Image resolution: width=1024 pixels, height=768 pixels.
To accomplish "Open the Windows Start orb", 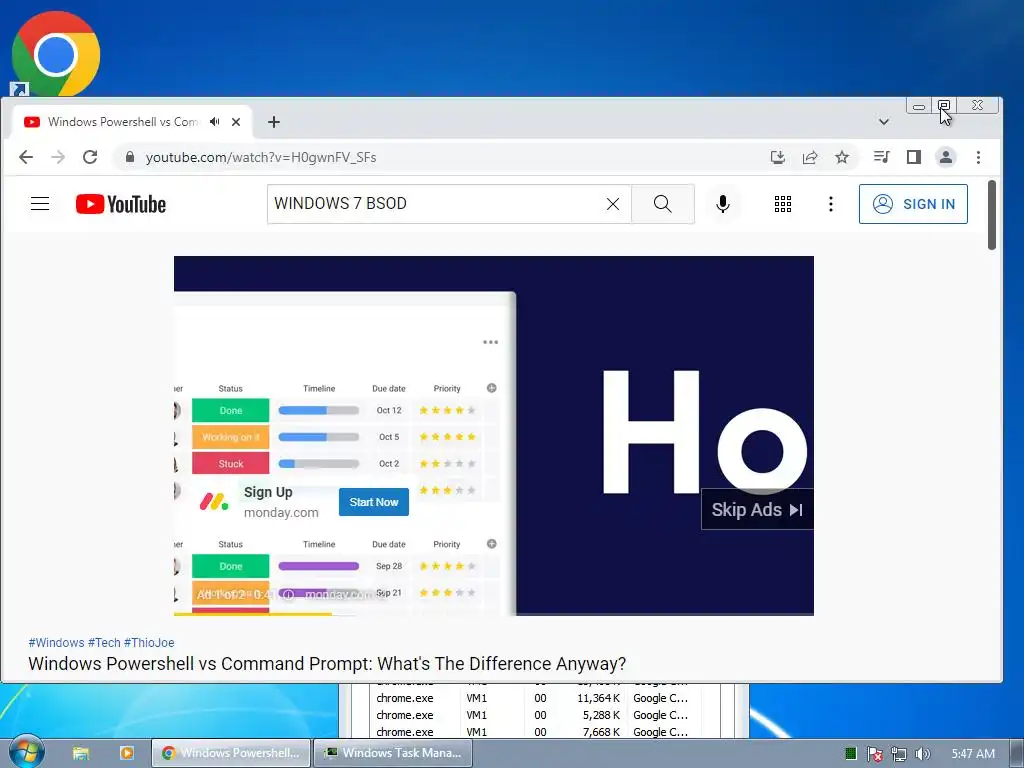I will [26, 751].
